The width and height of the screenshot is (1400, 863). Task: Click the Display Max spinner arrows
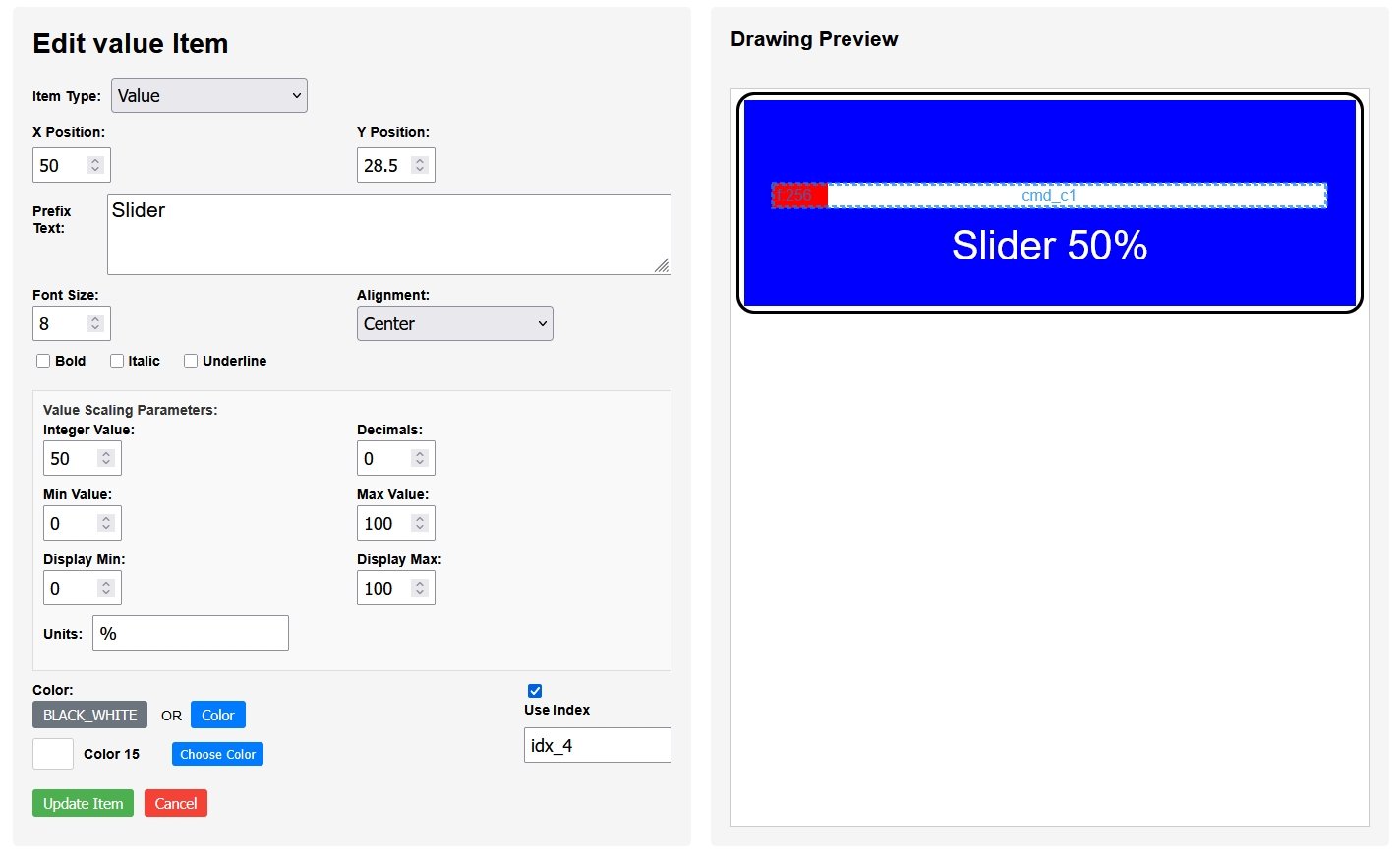point(420,588)
